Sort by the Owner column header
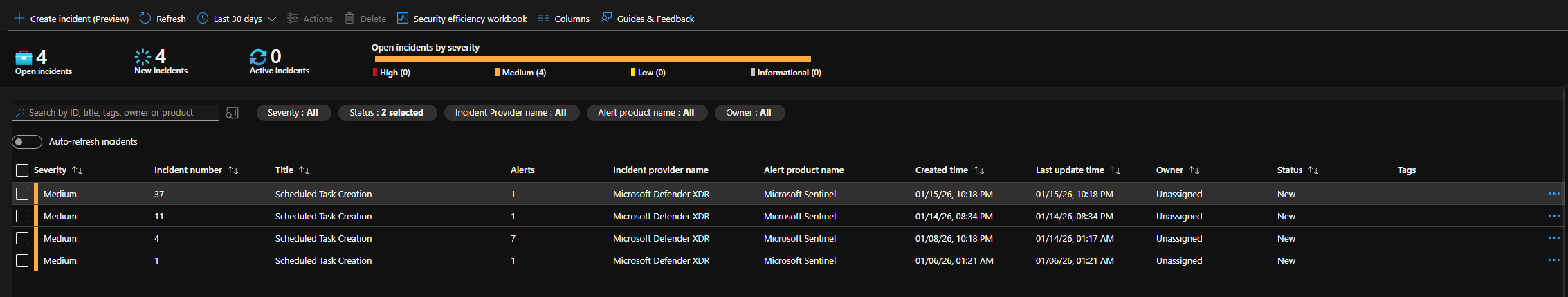The width and height of the screenshot is (1568, 297). pos(1169,170)
